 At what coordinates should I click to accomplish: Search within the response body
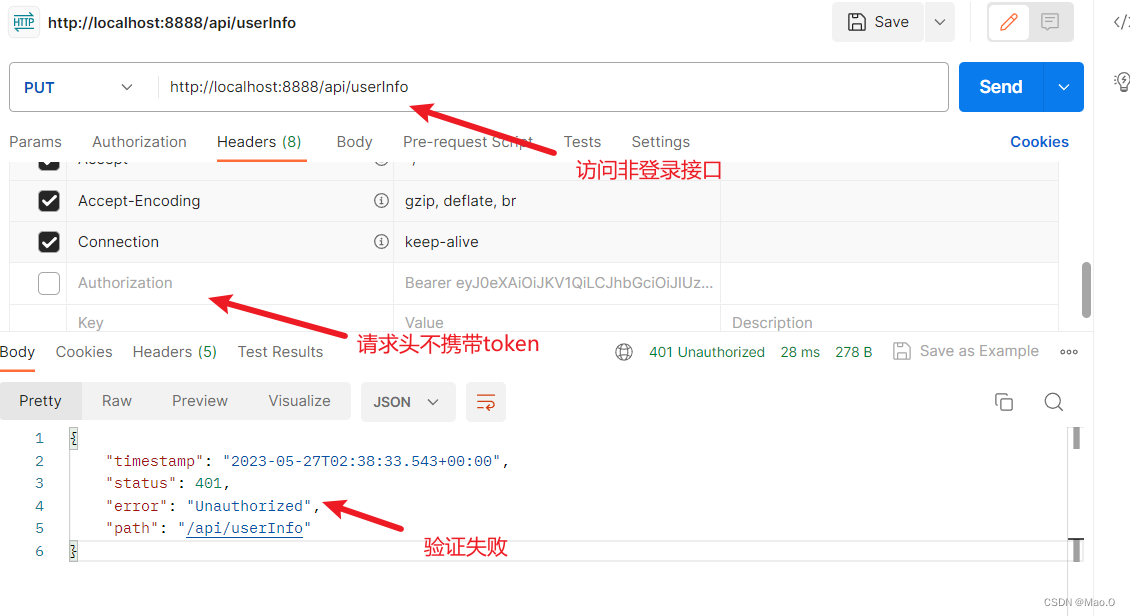click(x=1054, y=402)
